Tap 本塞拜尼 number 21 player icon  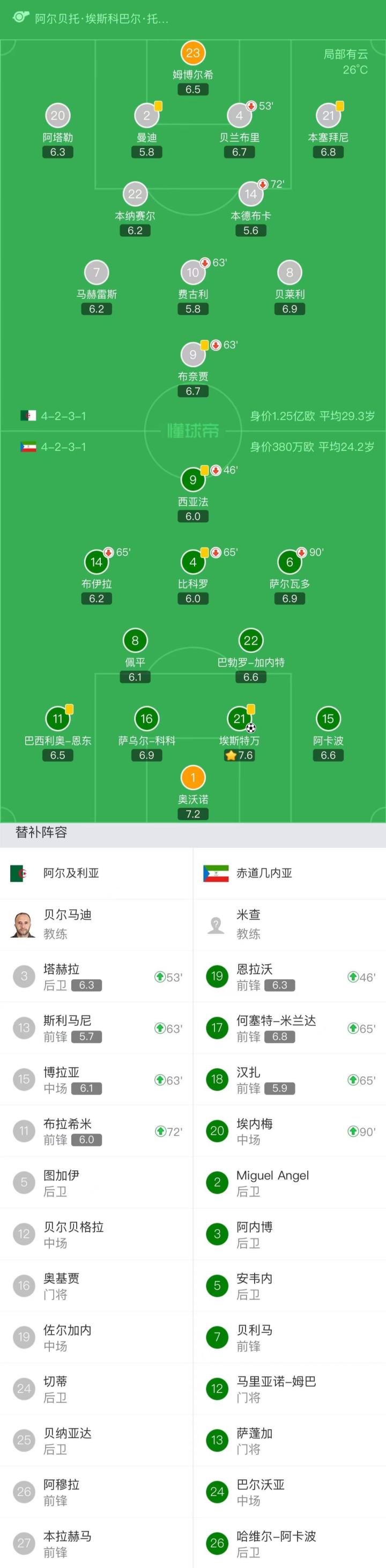coord(328,115)
